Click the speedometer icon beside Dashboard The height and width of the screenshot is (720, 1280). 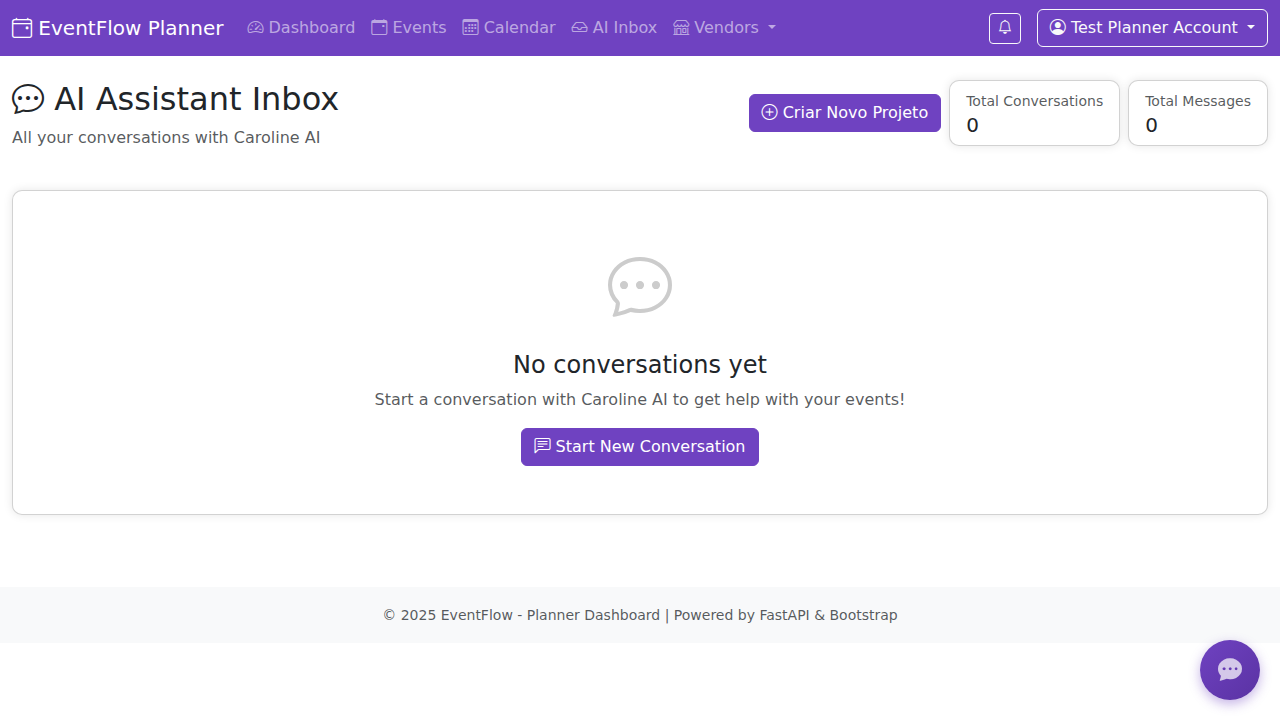255,28
